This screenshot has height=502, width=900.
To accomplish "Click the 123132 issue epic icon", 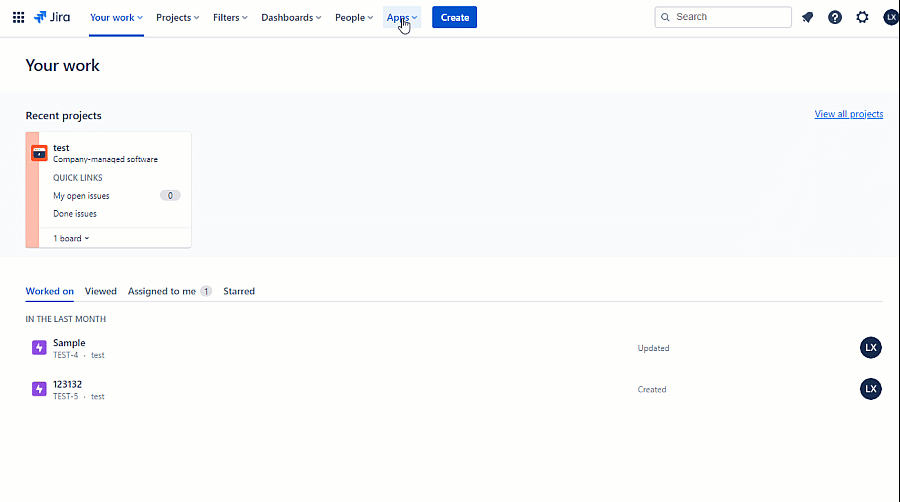I will click(x=39, y=389).
